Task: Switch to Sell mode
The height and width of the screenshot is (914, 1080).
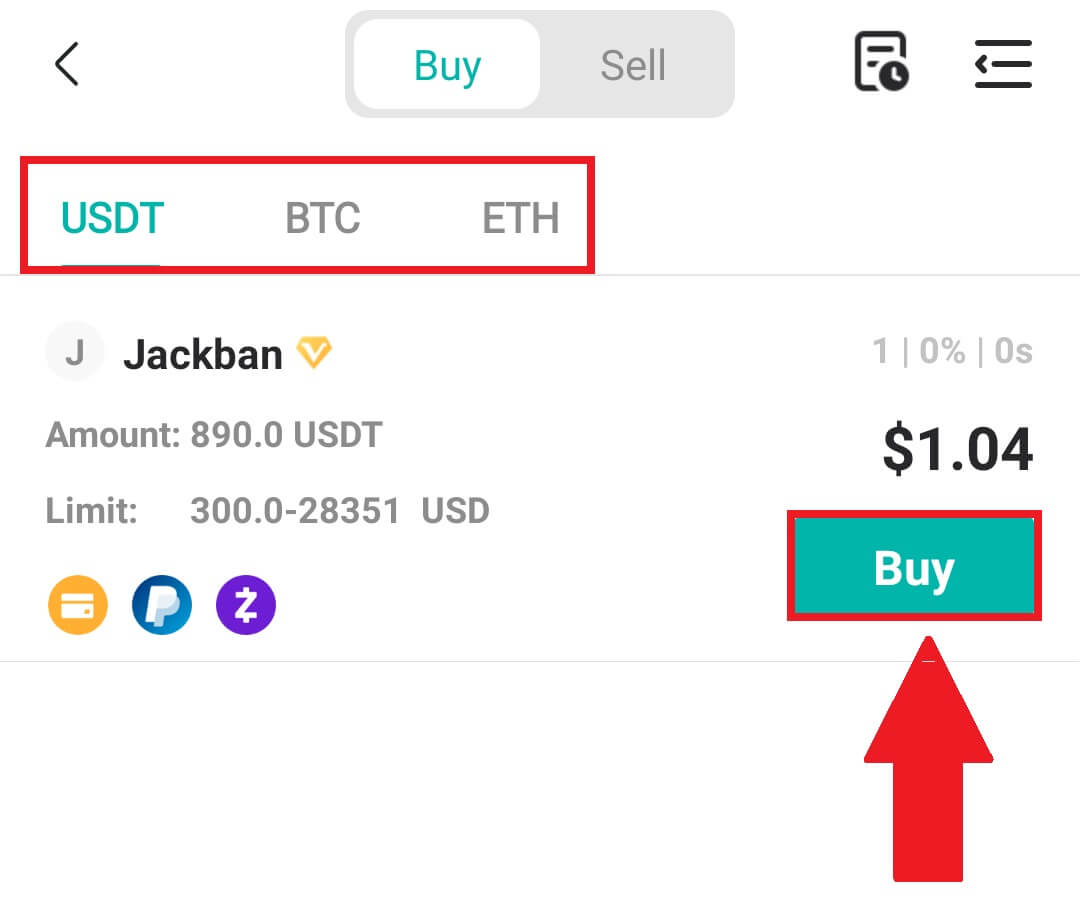Action: click(x=632, y=64)
